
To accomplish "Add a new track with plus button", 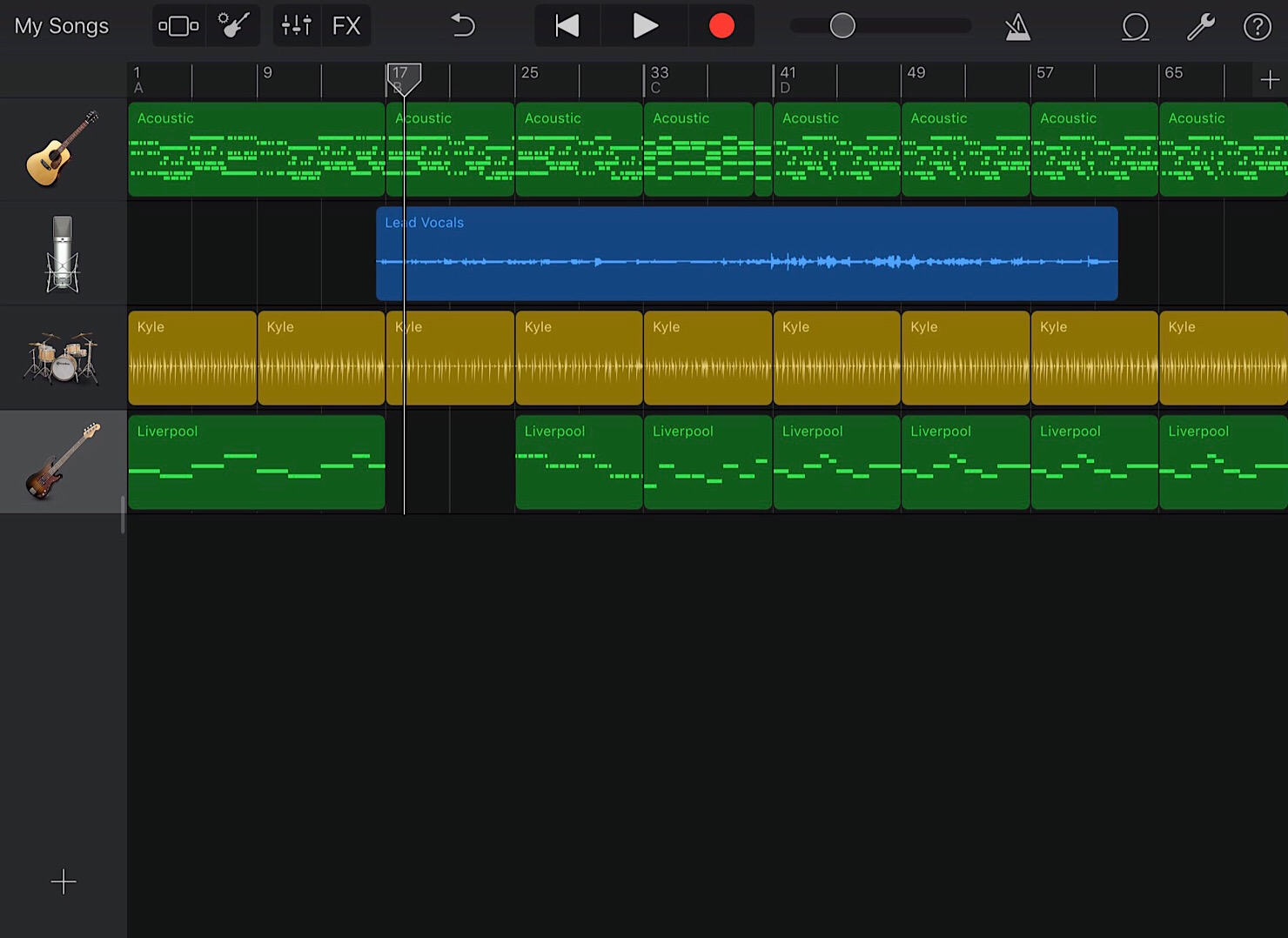I will [64, 882].
